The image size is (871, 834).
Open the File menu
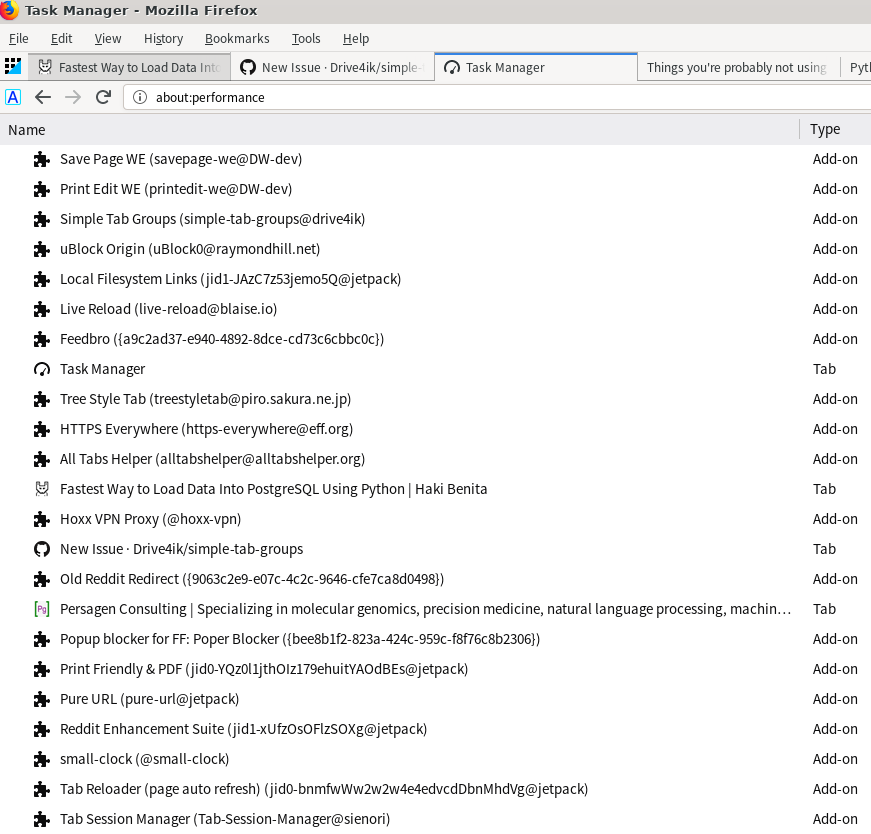(18, 38)
